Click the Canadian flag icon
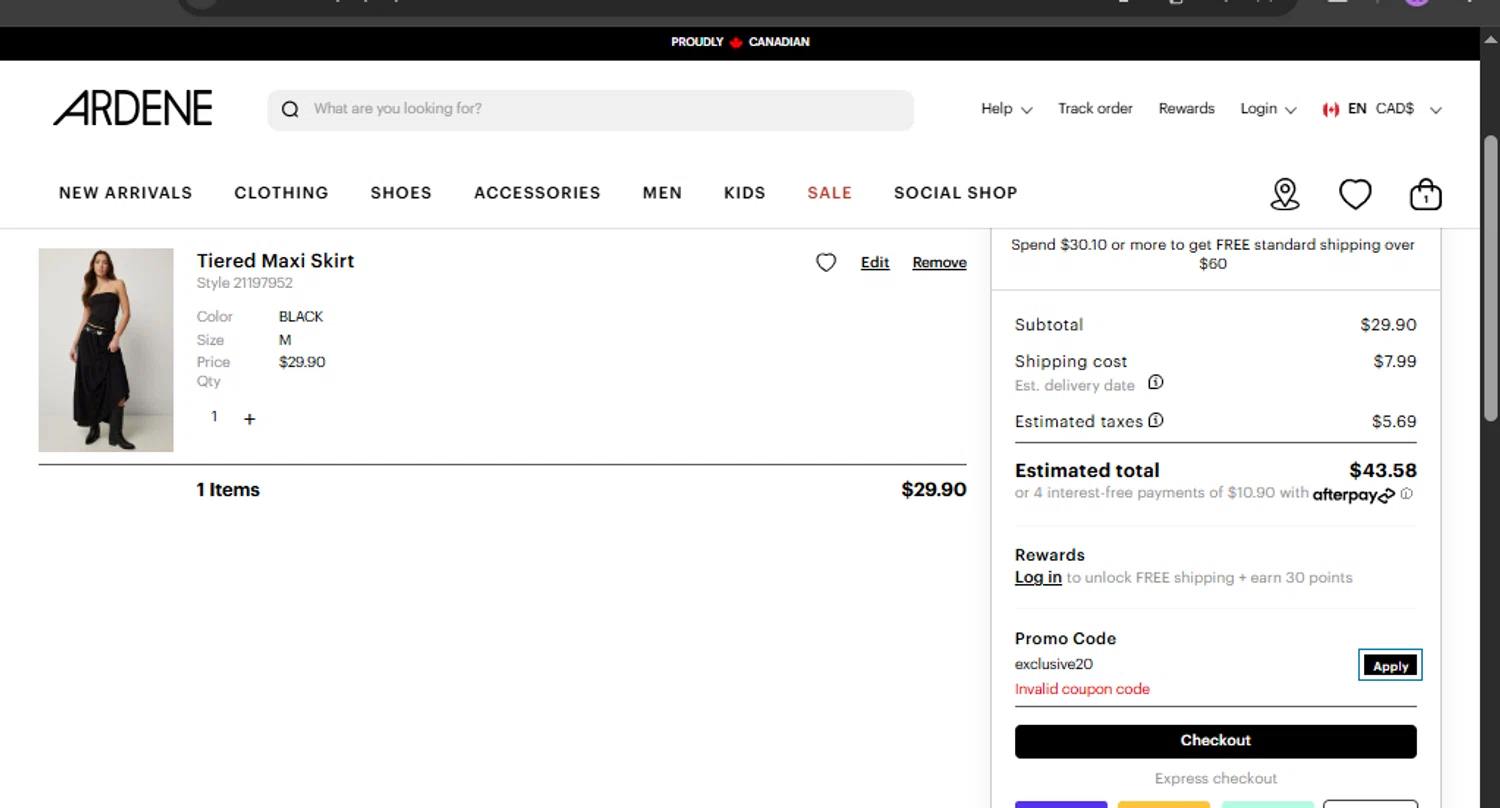Image resolution: width=1500 pixels, height=808 pixels. pyautogui.click(x=1330, y=109)
